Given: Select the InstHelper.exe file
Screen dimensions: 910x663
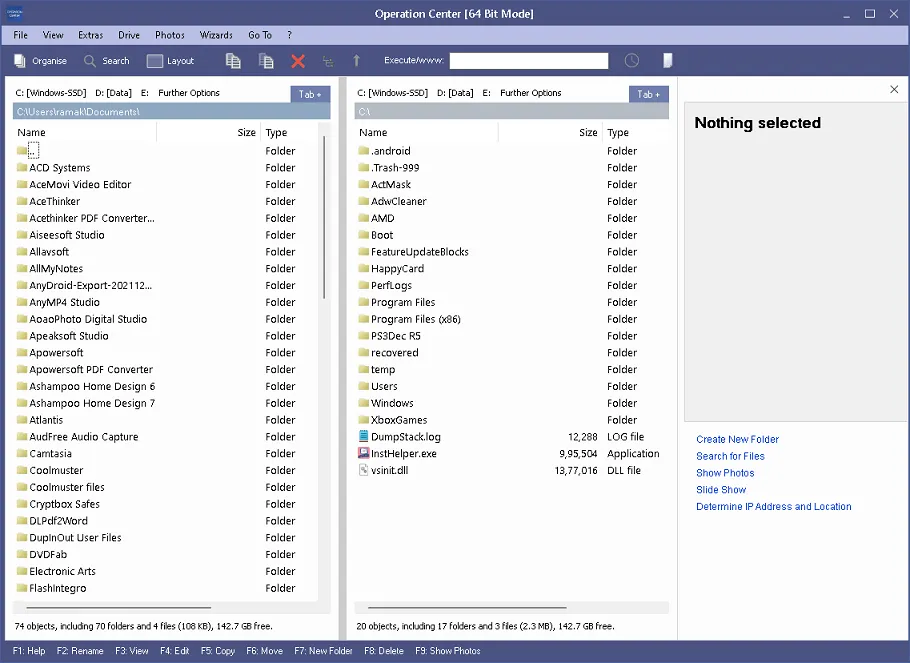Looking at the screenshot, I should point(403,453).
